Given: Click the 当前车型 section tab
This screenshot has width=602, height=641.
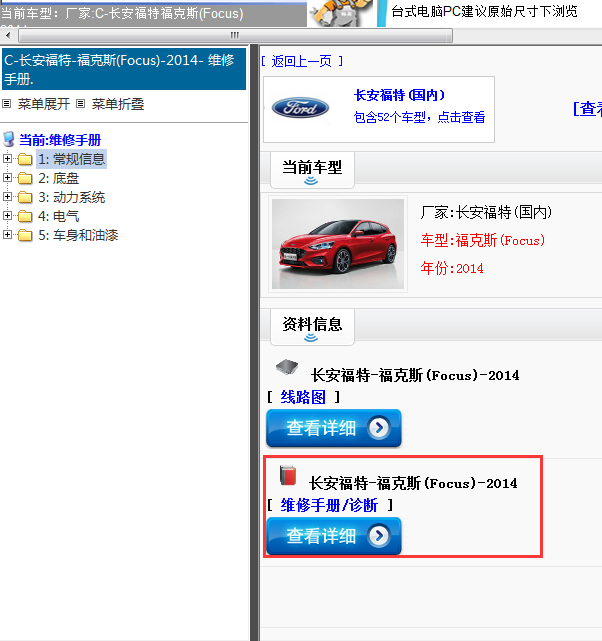Looking at the screenshot, I should coord(312,170).
